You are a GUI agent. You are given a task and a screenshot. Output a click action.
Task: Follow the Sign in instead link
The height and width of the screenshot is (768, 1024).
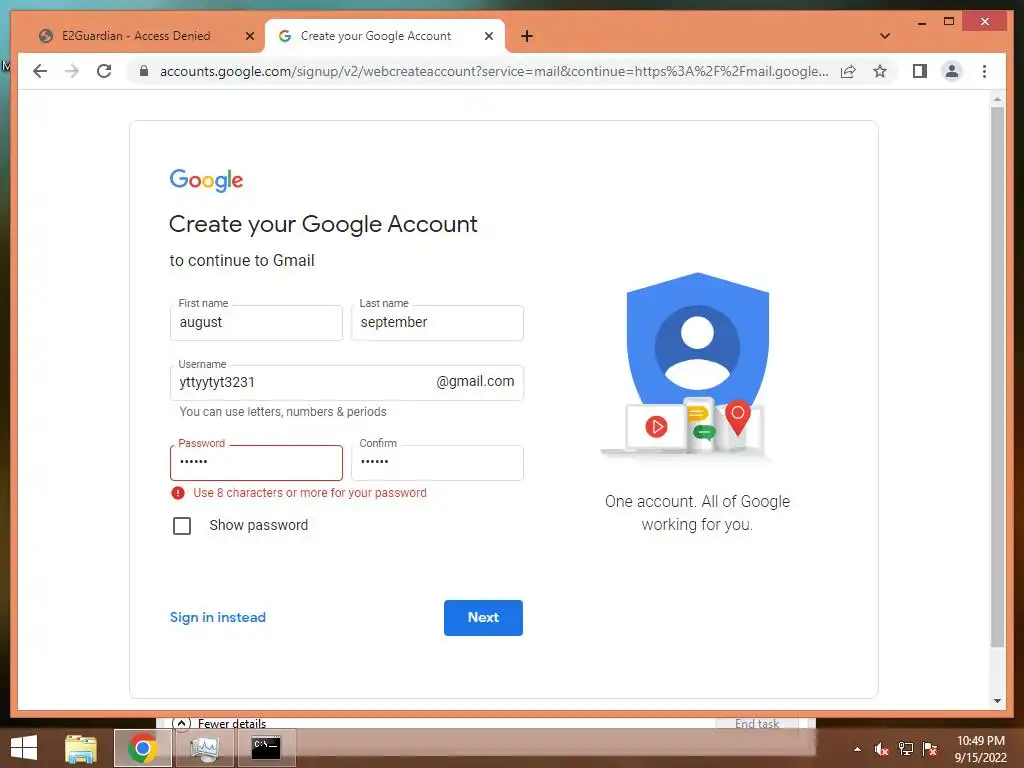pos(217,618)
